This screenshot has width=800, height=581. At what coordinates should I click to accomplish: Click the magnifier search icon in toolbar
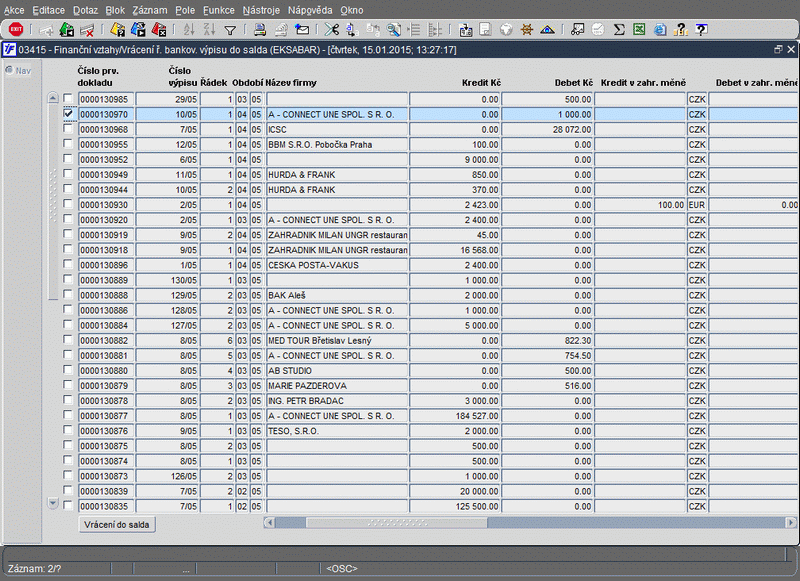pos(393,30)
